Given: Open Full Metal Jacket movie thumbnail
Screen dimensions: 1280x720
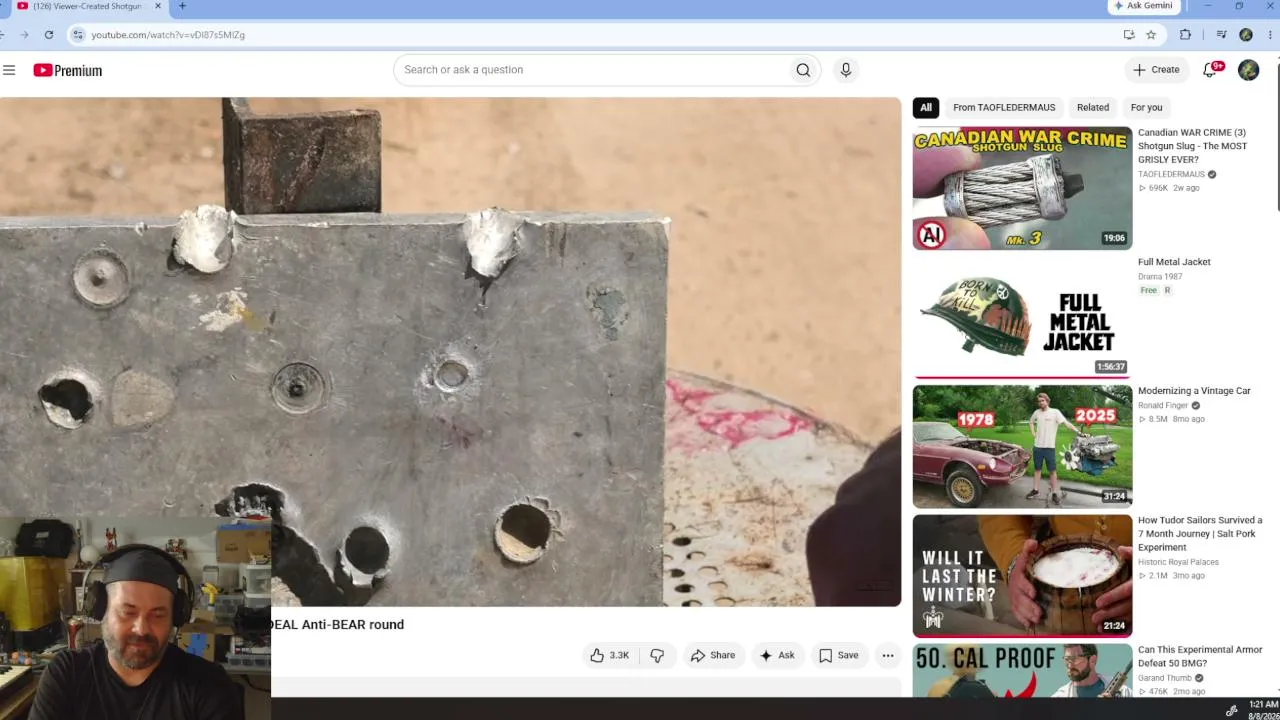Looking at the screenshot, I should (1022, 317).
